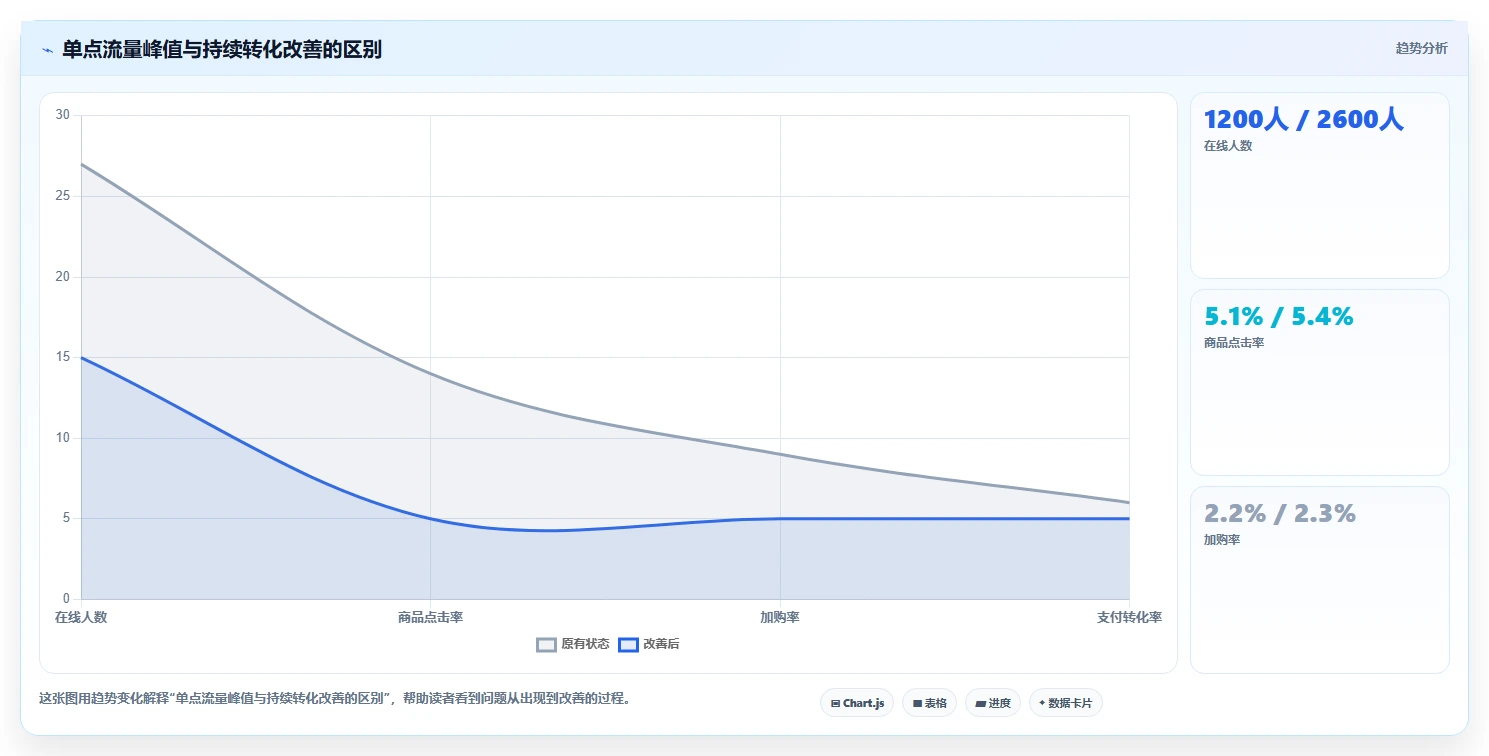Click the 加购率 x-axis label

click(780, 617)
